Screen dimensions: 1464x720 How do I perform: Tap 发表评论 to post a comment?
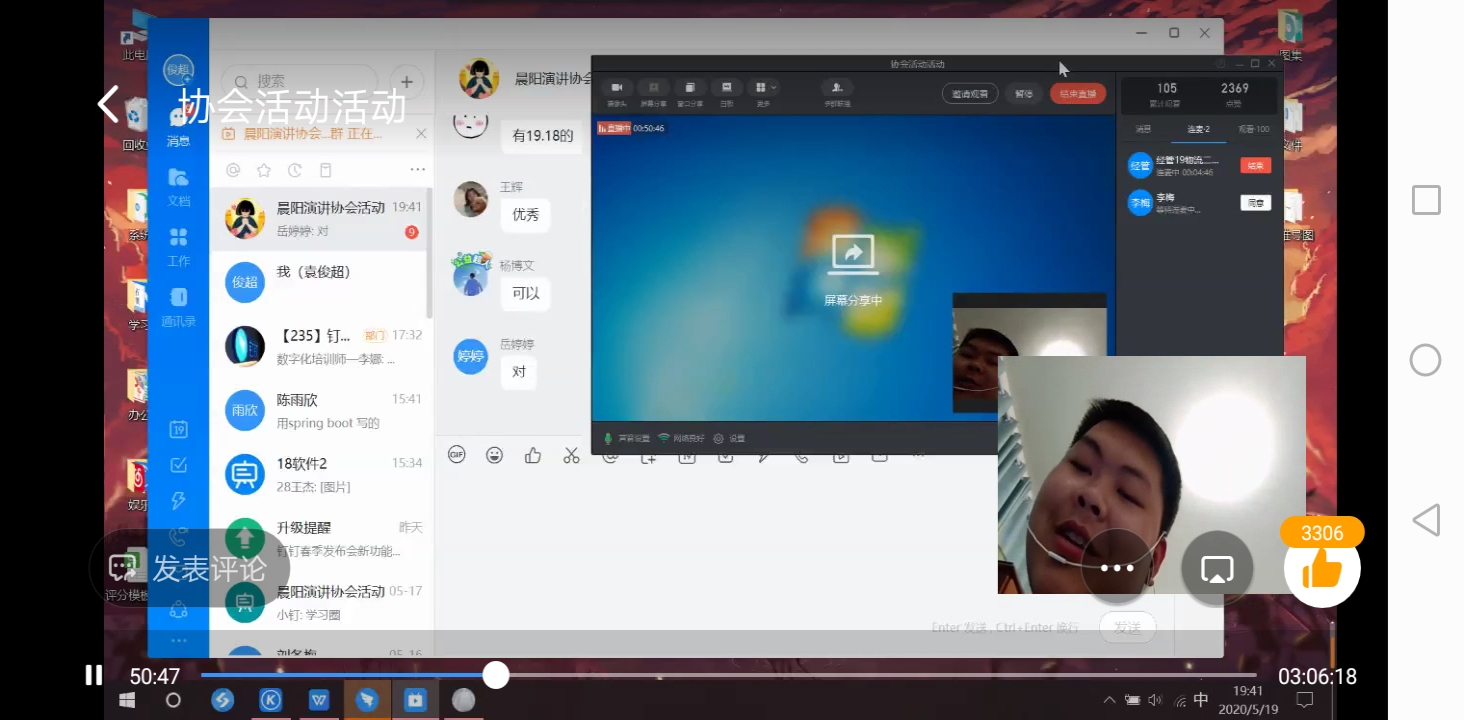coord(189,568)
